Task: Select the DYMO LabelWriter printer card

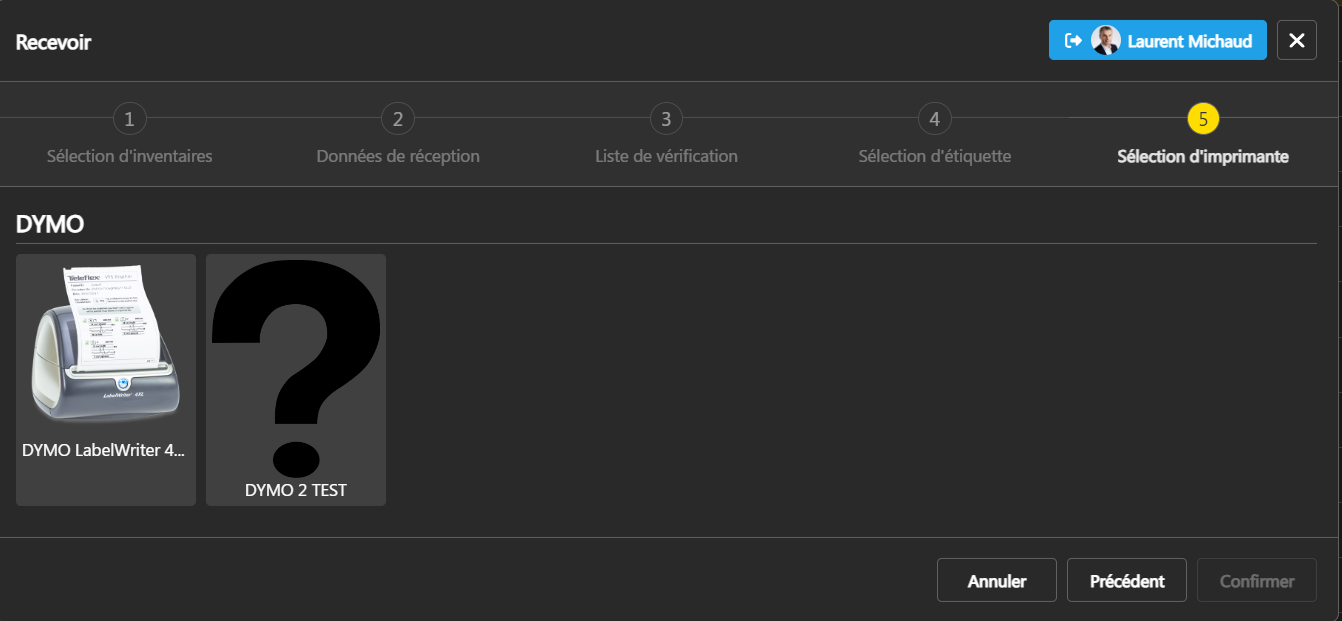Action: coord(106,380)
